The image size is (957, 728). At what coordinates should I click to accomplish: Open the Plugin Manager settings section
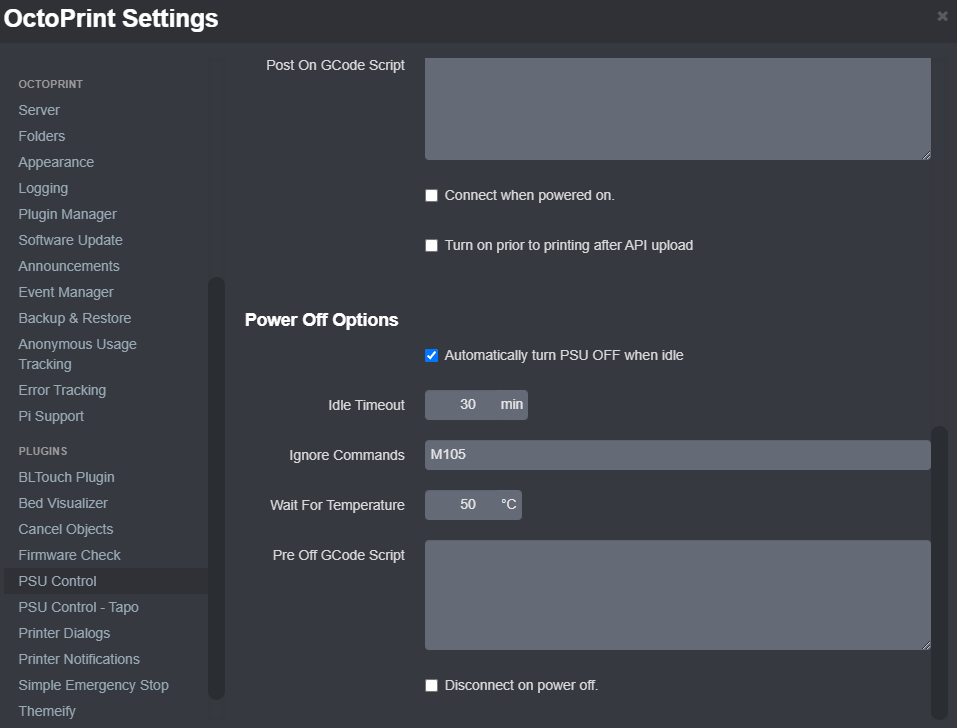(67, 214)
